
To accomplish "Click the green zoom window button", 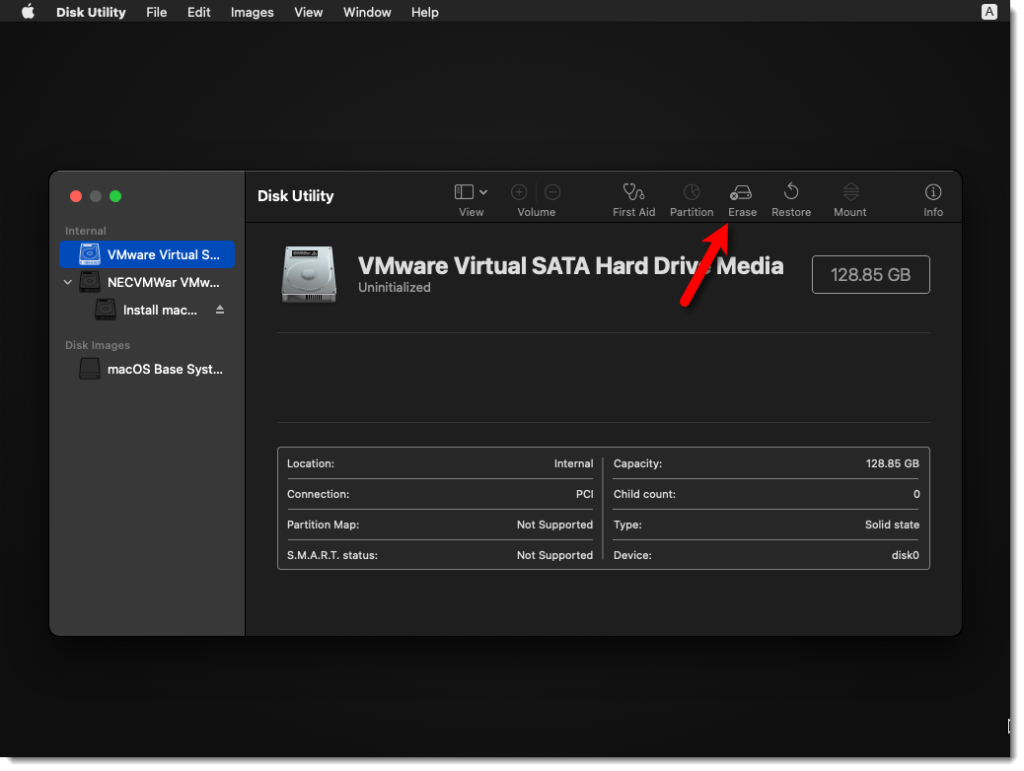I will tap(116, 197).
